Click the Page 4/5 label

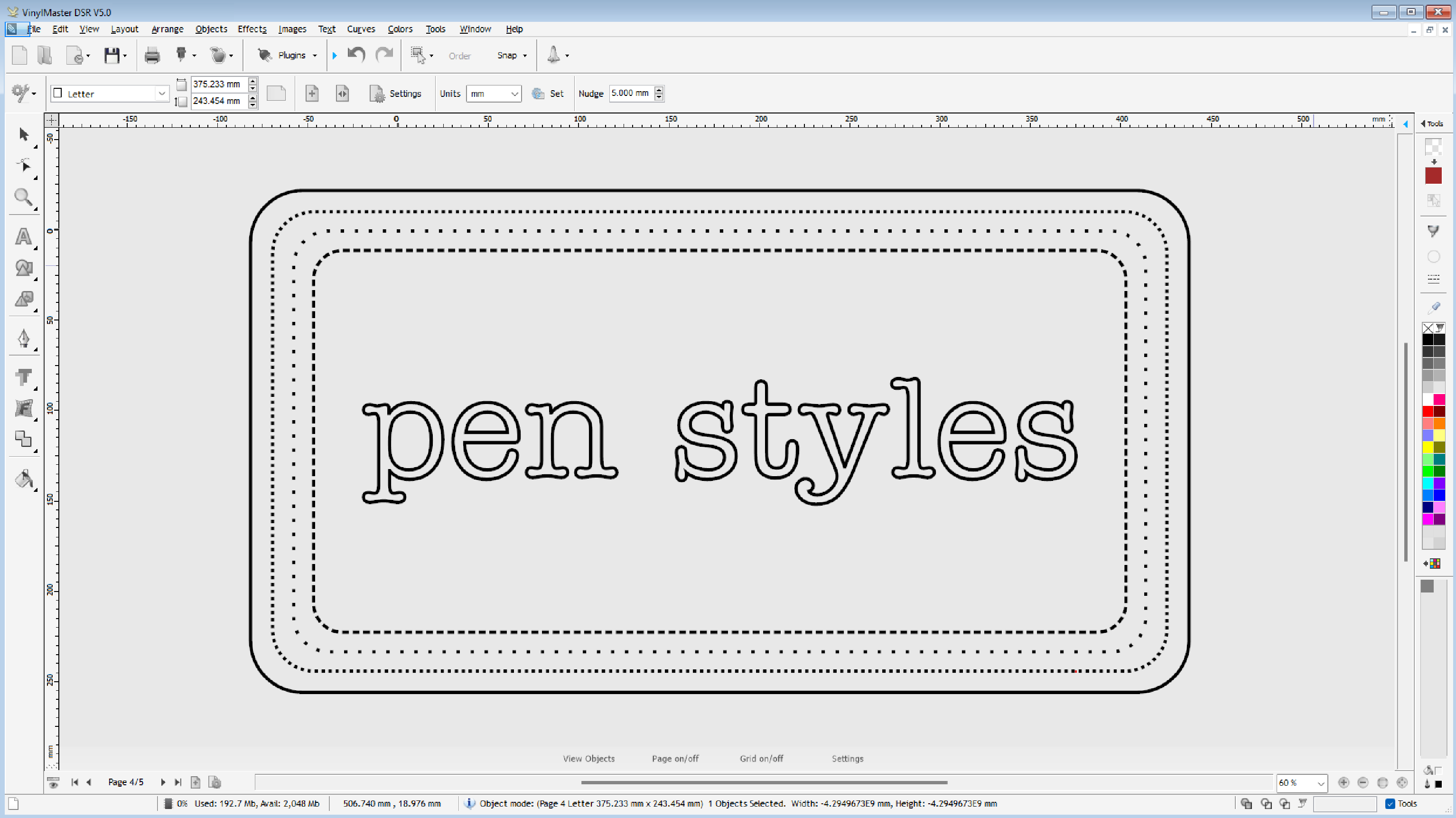pos(125,782)
